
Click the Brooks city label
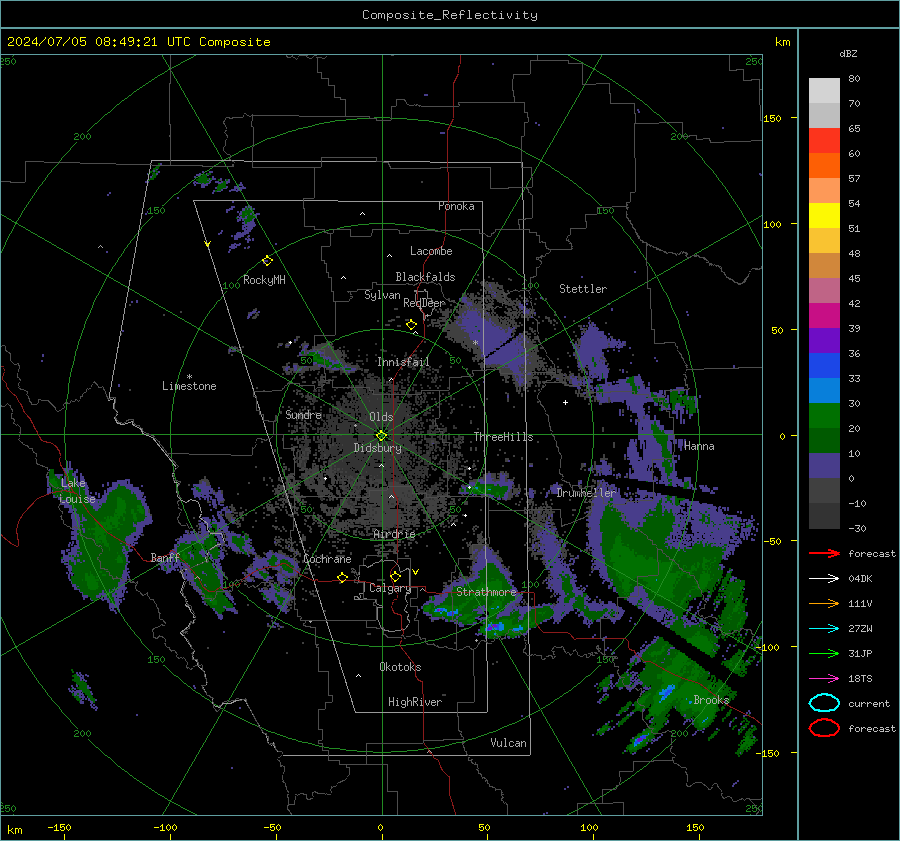pos(711,700)
